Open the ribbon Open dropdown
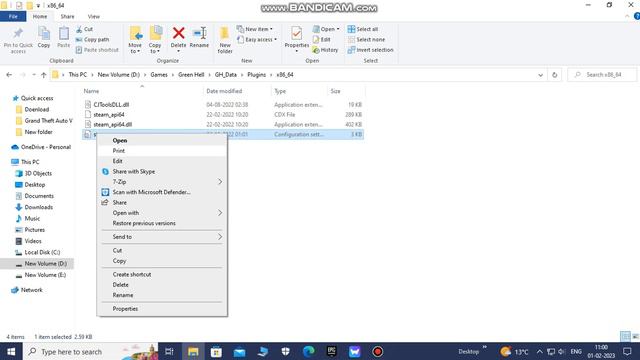This screenshot has height=360, width=640. 326,29
